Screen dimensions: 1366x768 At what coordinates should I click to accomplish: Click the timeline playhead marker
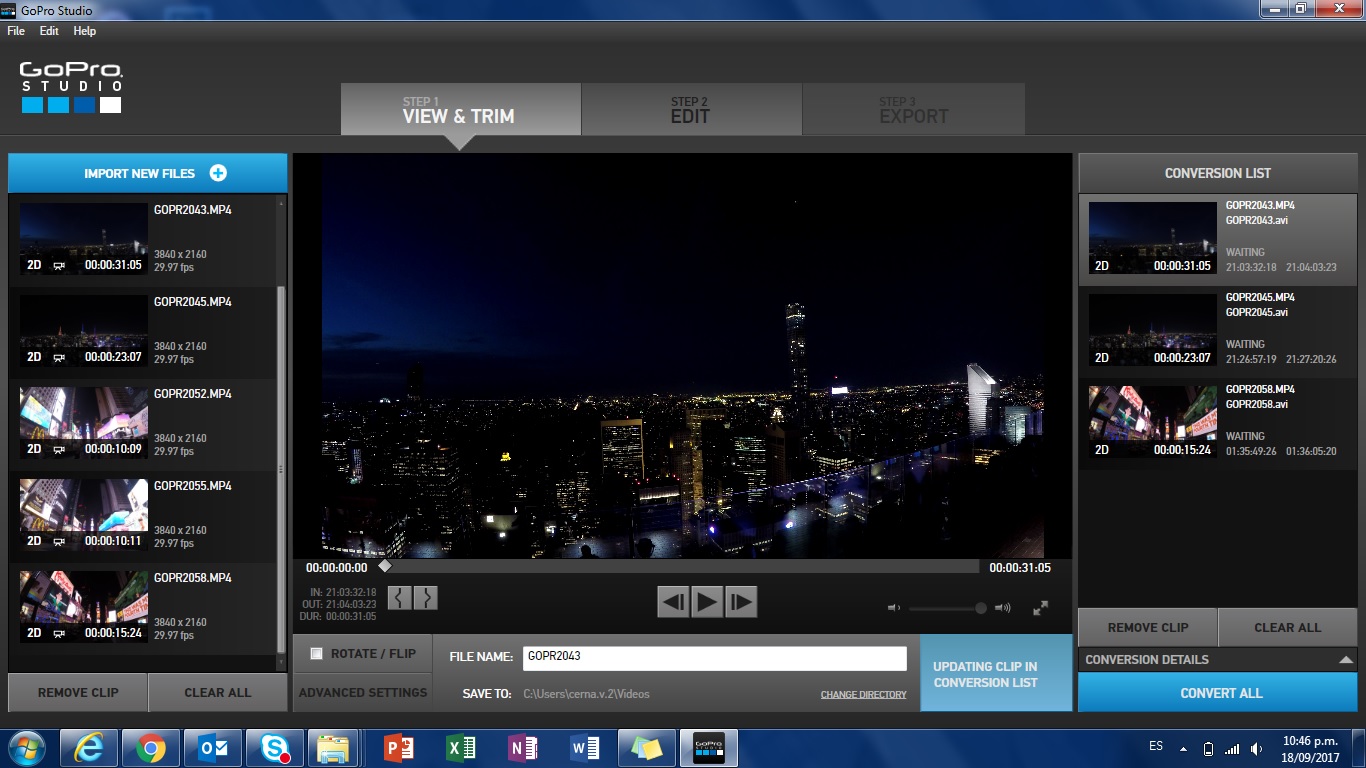tap(385, 567)
